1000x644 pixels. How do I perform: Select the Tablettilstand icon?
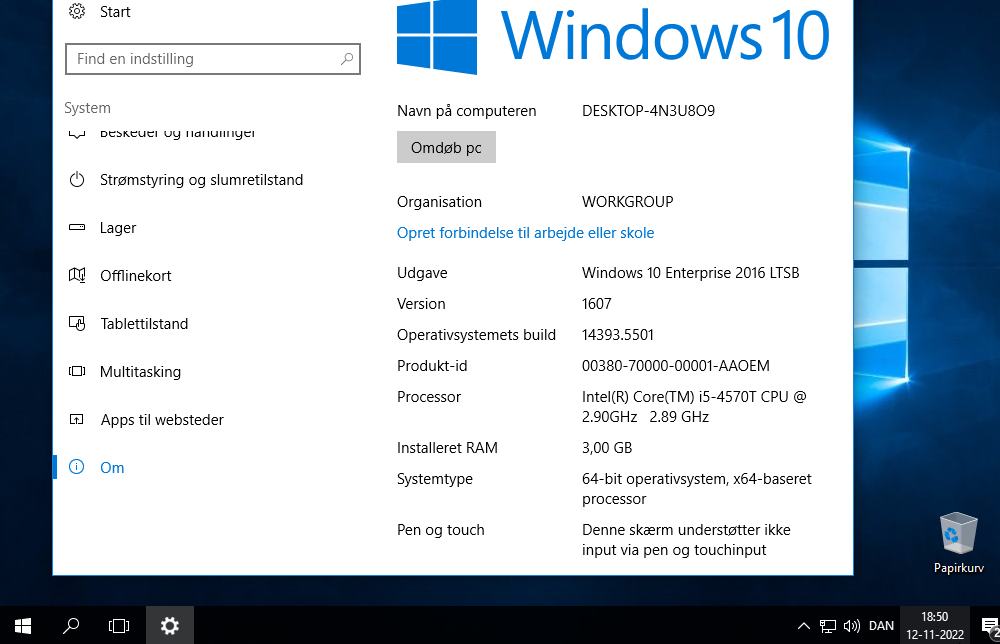tap(77, 323)
